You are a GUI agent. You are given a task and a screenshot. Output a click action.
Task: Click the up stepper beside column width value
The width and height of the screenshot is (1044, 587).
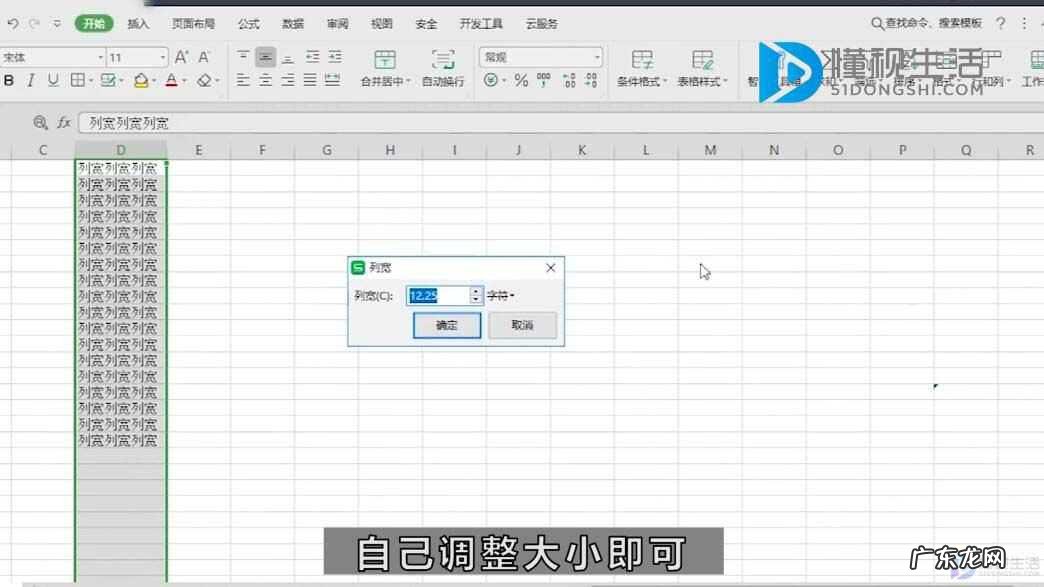[x=476, y=291]
